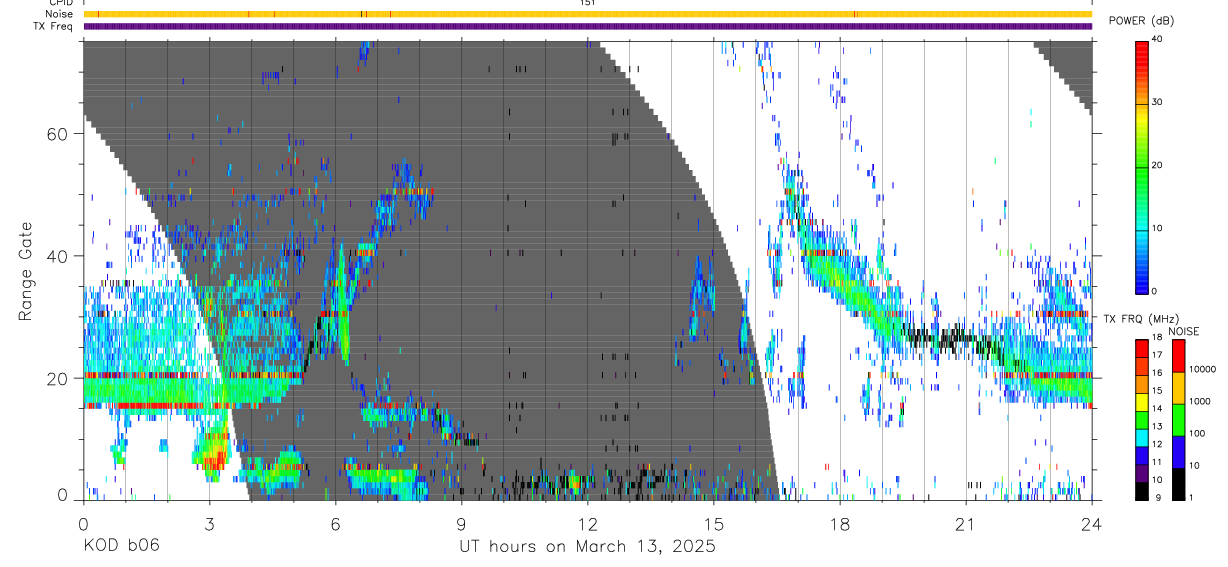
Task: Click the '10000' tick on NOISE scale
Action: (1203, 370)
